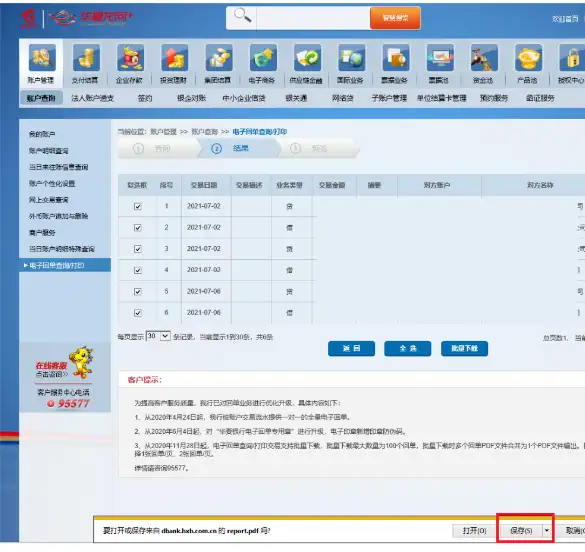Select the 预约服务 submenu item

click(494, 98)
